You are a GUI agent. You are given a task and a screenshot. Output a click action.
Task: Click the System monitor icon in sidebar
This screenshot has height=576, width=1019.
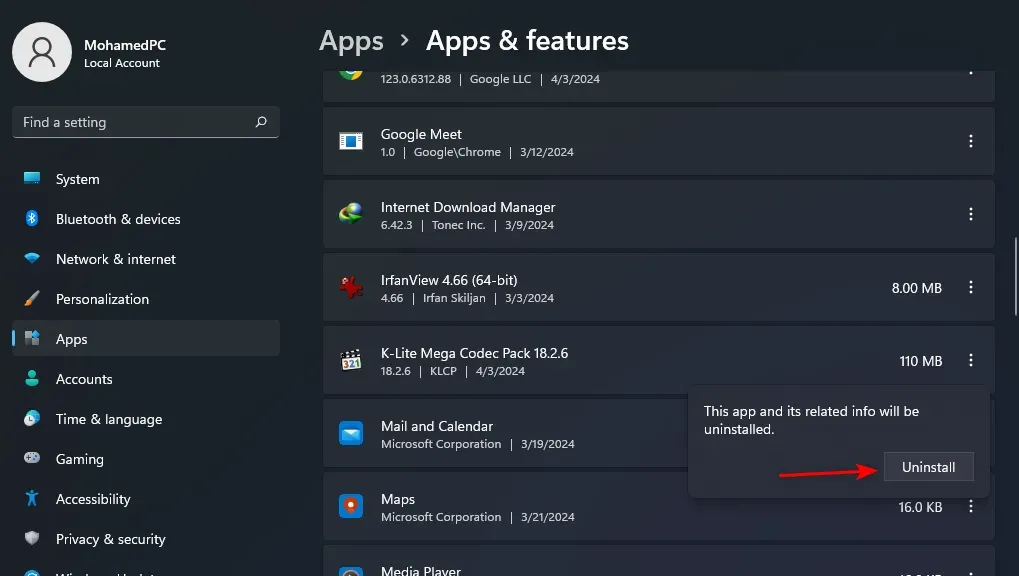pyautogui.click(x=32, y=178)
